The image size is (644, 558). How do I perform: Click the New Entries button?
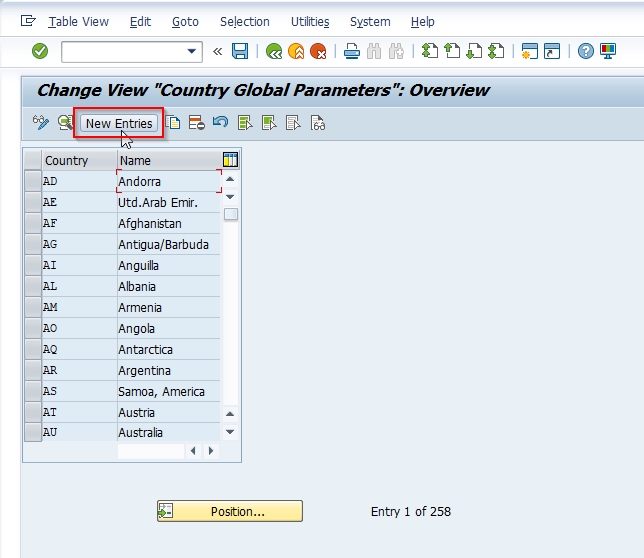[x=119, y=123]
